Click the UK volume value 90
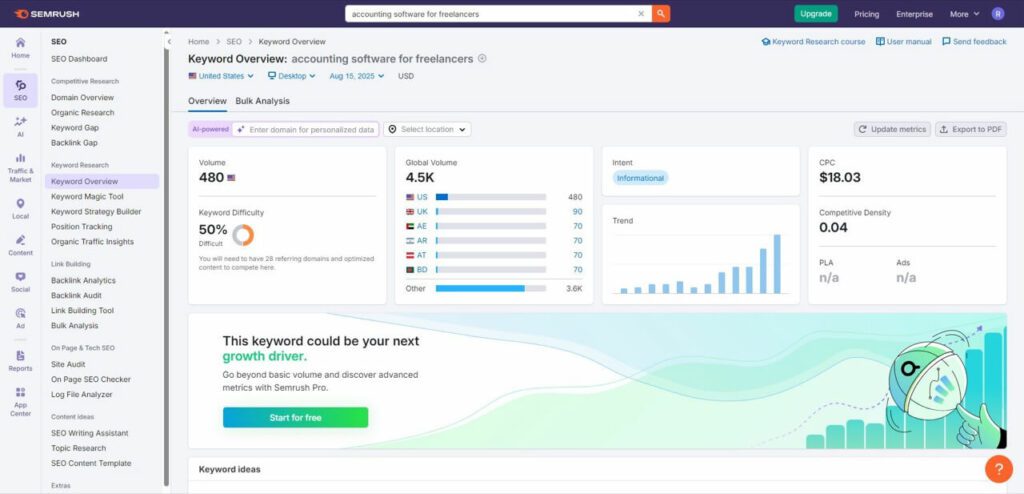This screenshot has width=1024, height=494. [577, 212]
